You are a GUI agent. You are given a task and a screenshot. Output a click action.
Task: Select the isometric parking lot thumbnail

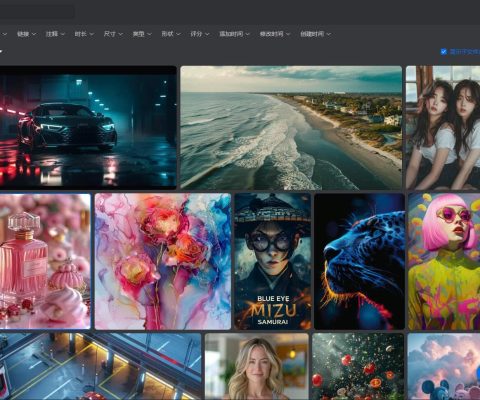coord(100,366)
